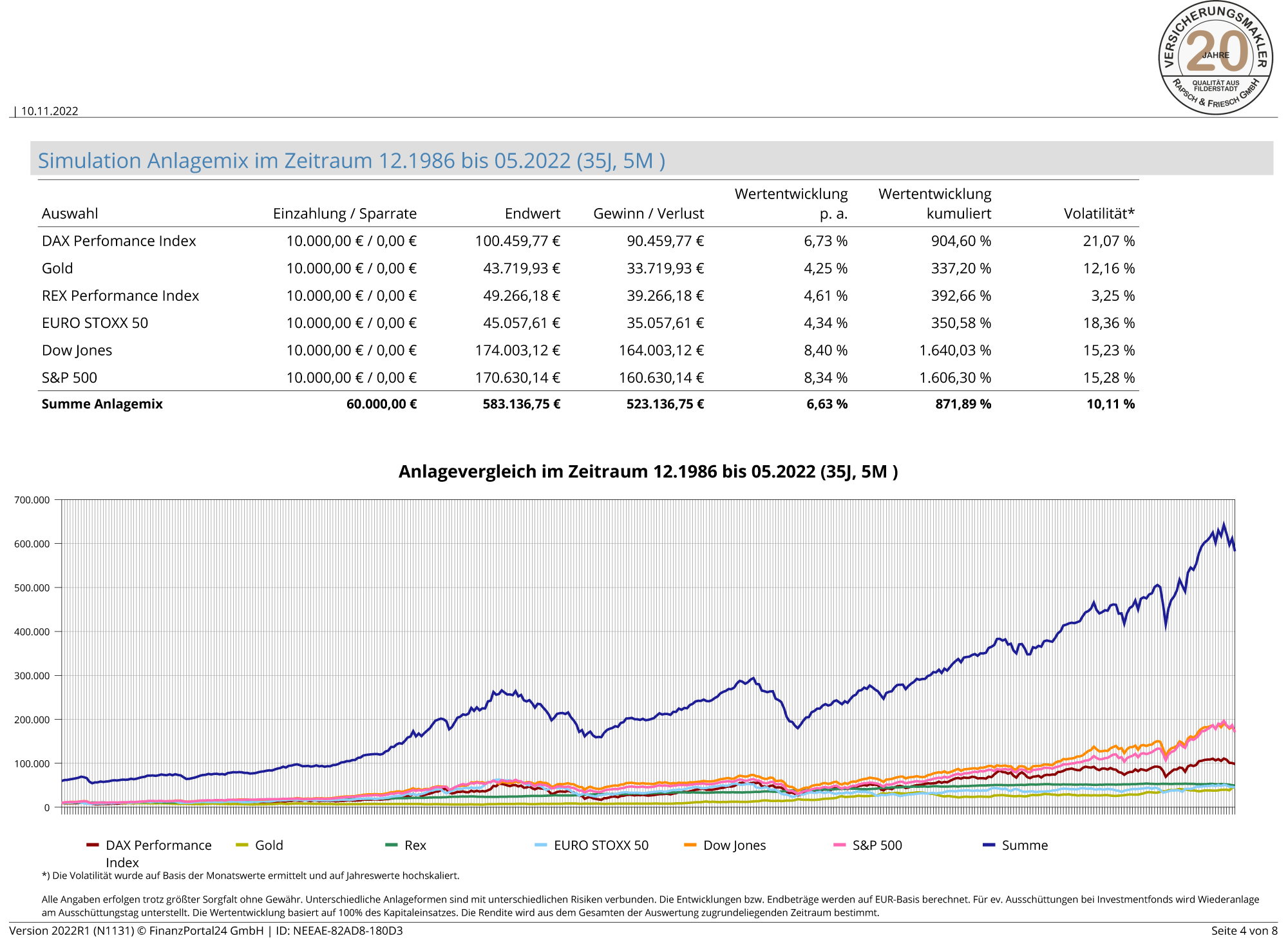Click REX Endwert 49.266,18 €
Screen dimensions: 1288x940
[x=522, y=296]
